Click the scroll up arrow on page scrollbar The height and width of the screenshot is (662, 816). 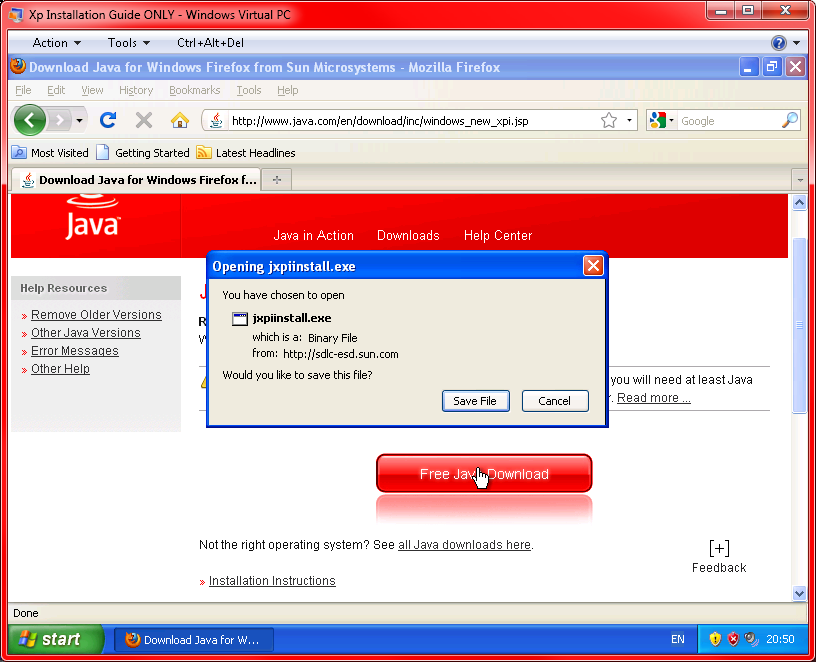[x=800, y=202]
